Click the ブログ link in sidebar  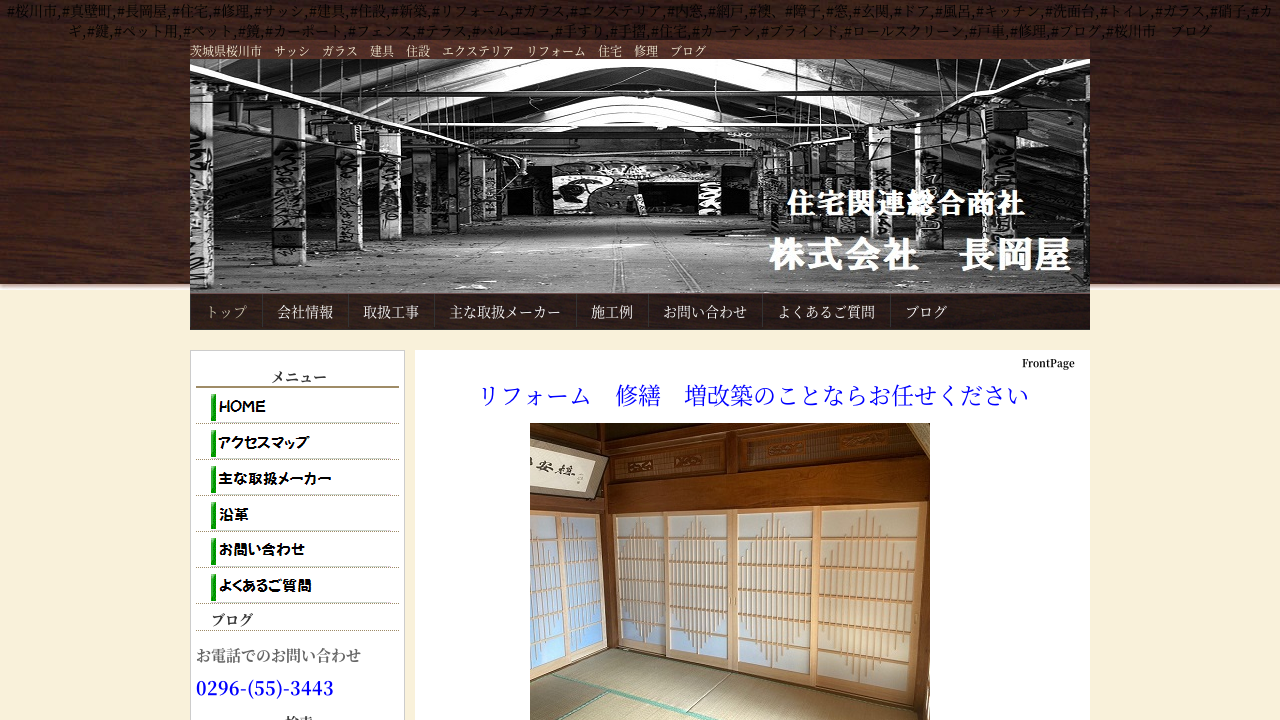(x=232, y=620)
